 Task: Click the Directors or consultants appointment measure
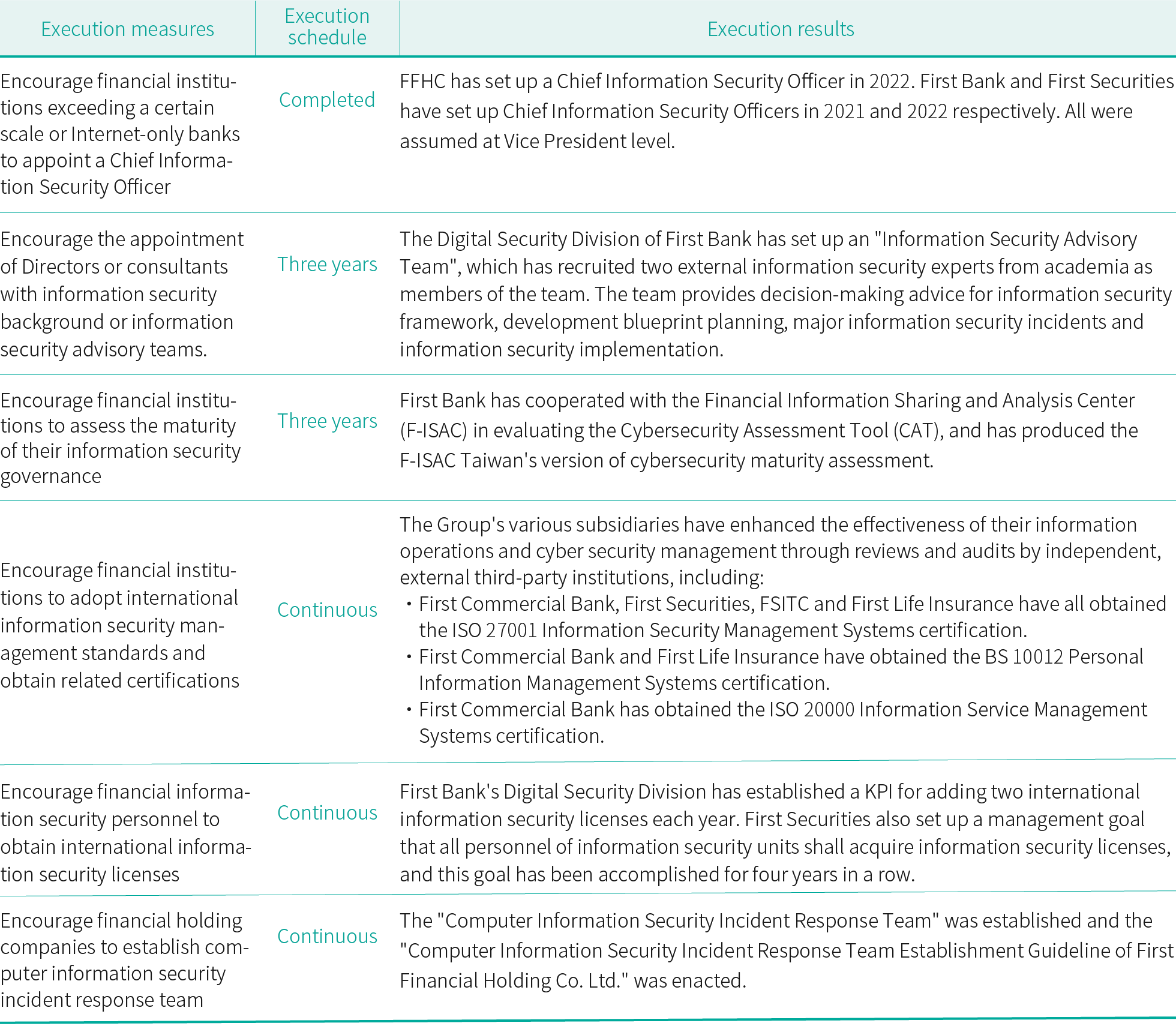[x=120, y=294]
